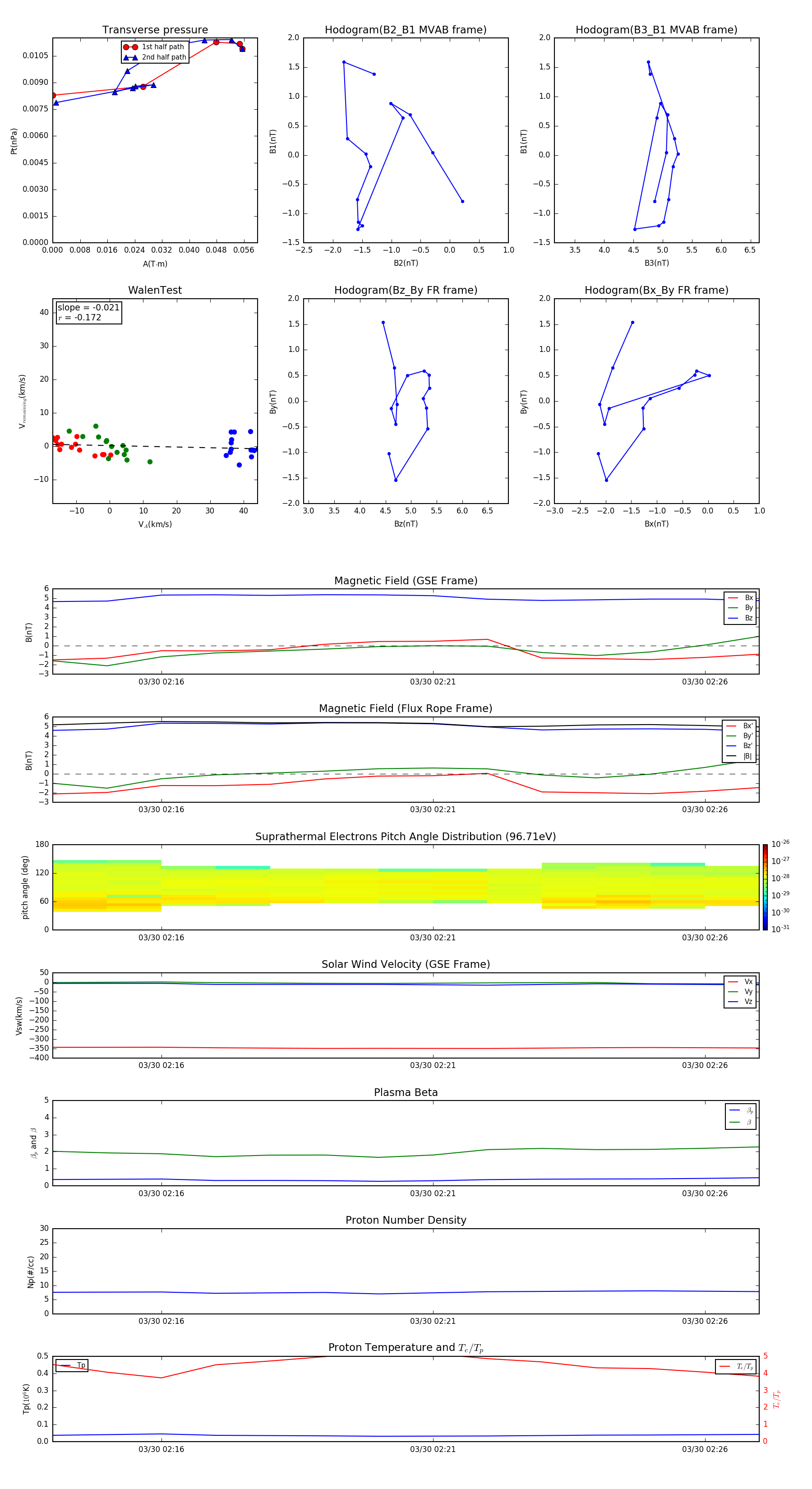Click the Suprathermal Electrons Pitch Angle Distribution title
This screenshot has width=812, height=1489.
406,837
